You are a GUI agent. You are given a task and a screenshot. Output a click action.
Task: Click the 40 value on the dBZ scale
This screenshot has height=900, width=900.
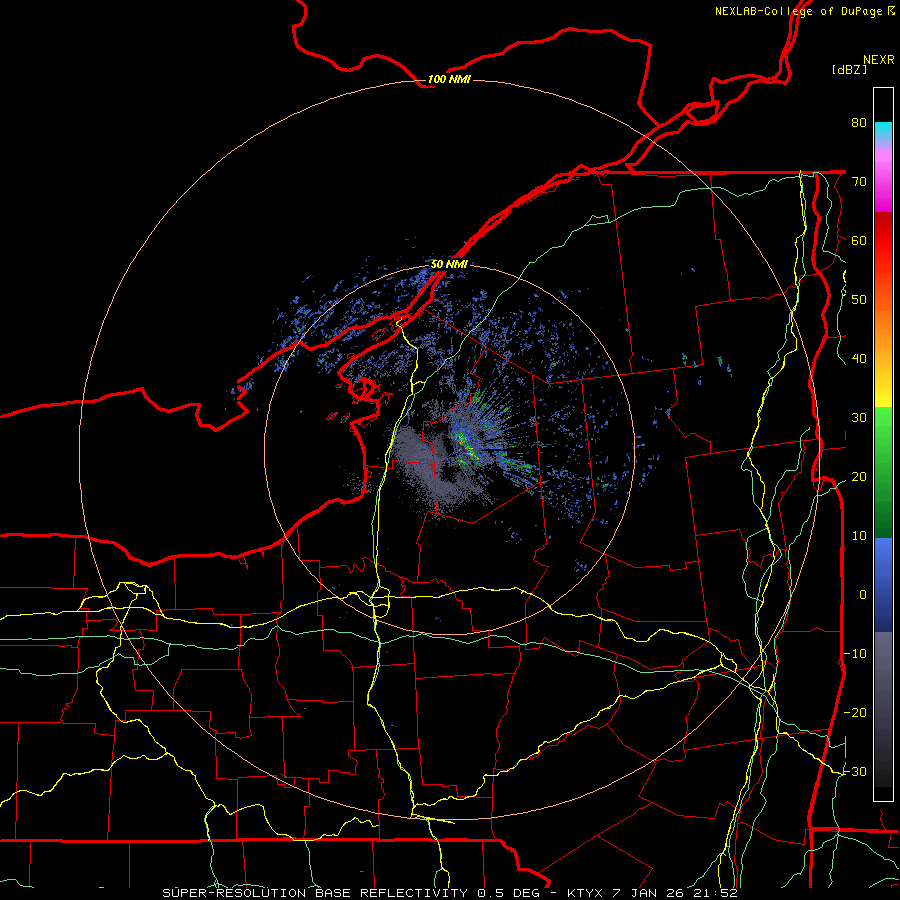point(859,359)
